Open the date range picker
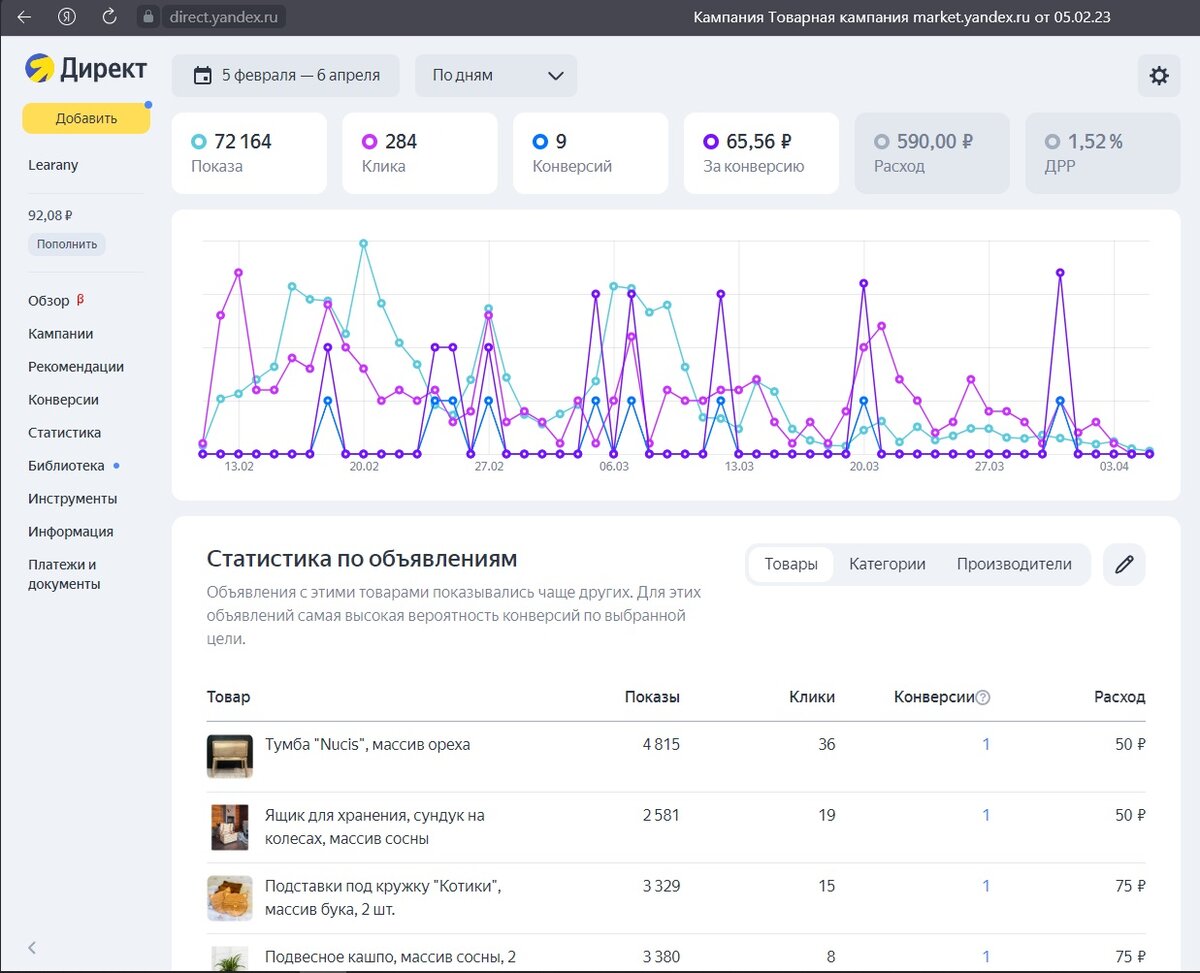The image size is (1200, 973). click(x=285, y=76)
